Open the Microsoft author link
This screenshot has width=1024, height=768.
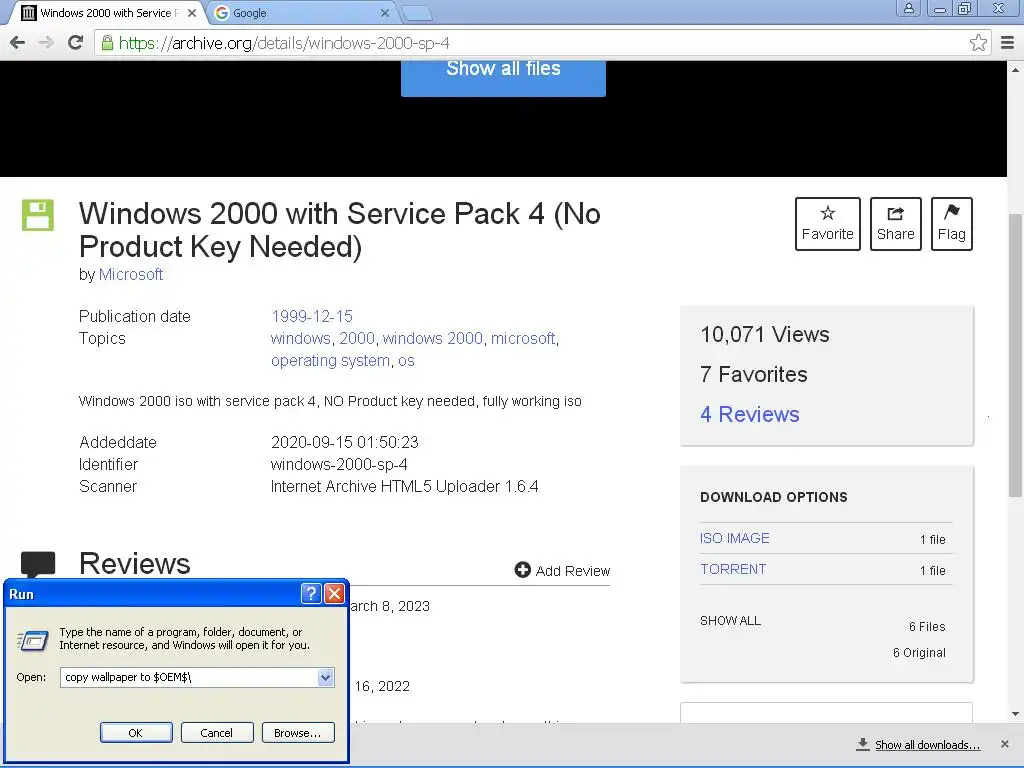[131, 274]
